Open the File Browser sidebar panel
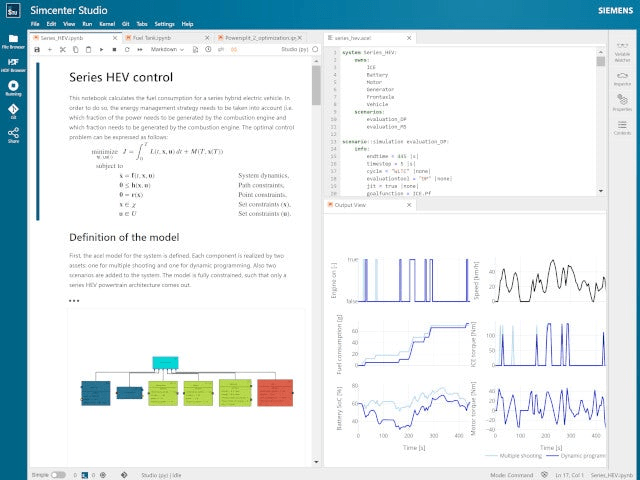 point(14,41)
